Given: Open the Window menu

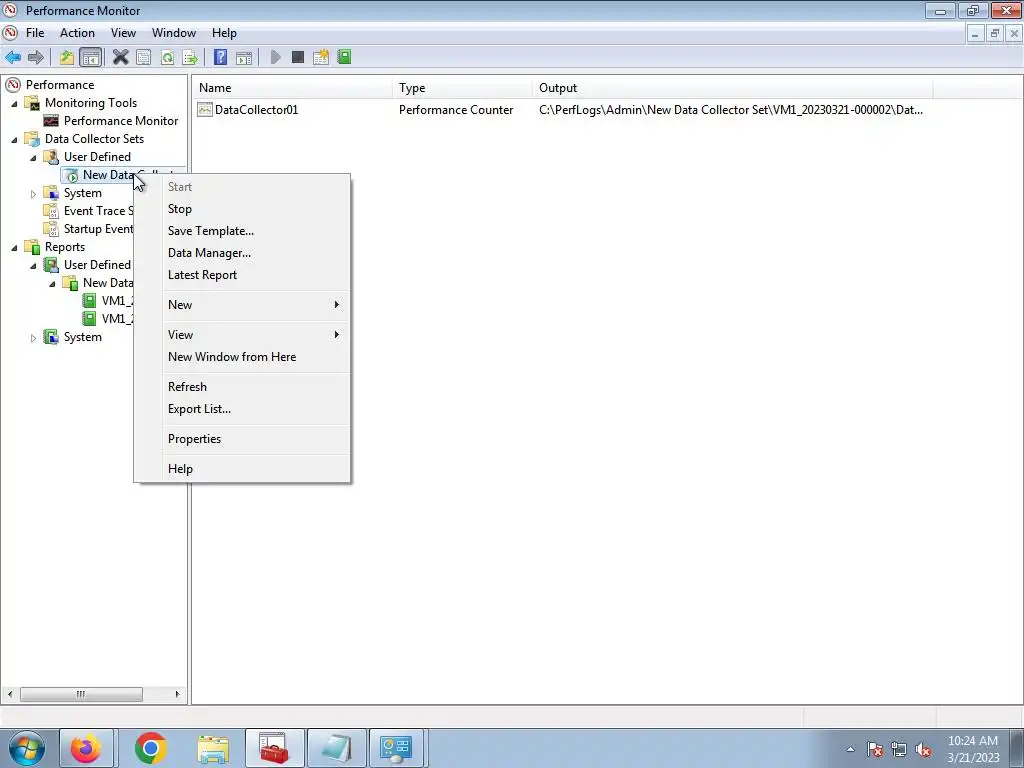Looking at the screenshot, I should pos(174,33).
